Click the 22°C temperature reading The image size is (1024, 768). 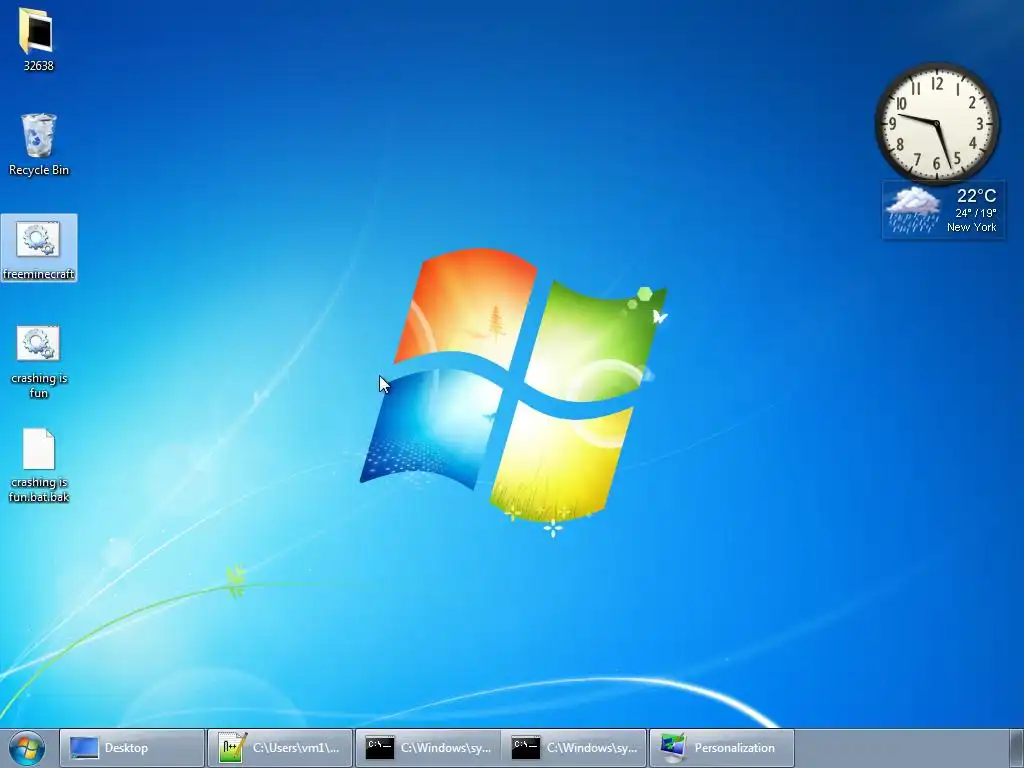[x=976, y=195]
